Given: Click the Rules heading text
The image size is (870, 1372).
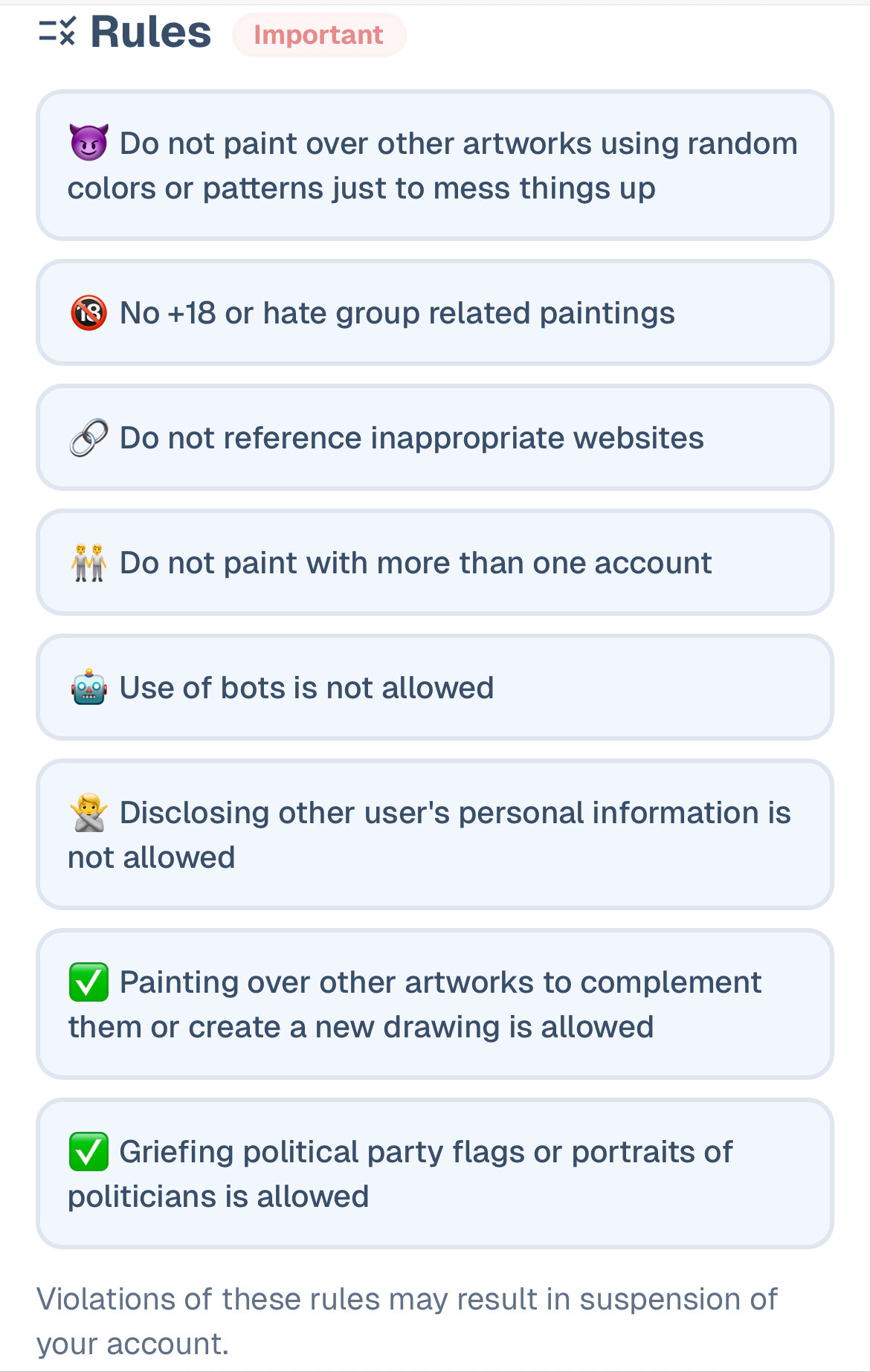Looking at the screenshot, I should click(151, 33).
